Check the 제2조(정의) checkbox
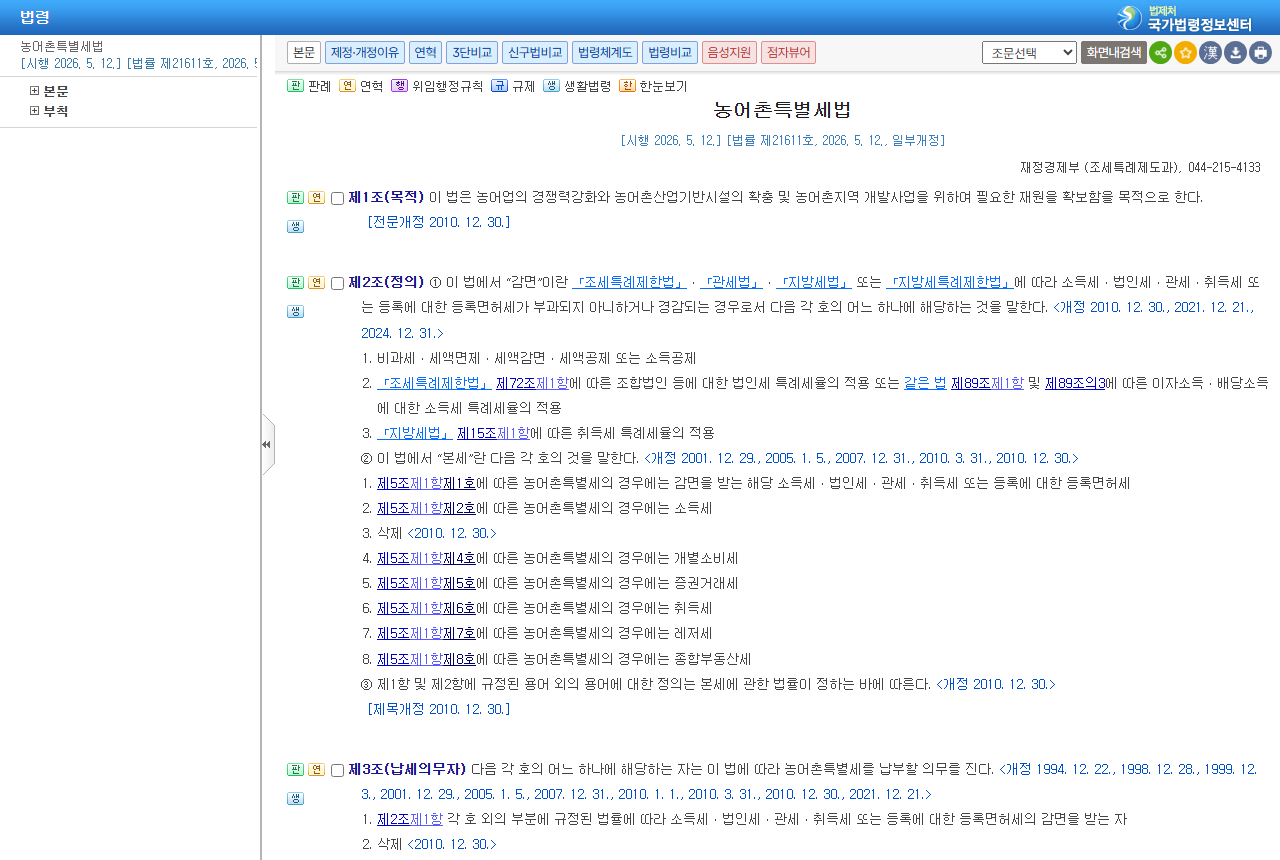Viewport: 1280px width, 860px height. pyautogui.click(x=337, y=283)
